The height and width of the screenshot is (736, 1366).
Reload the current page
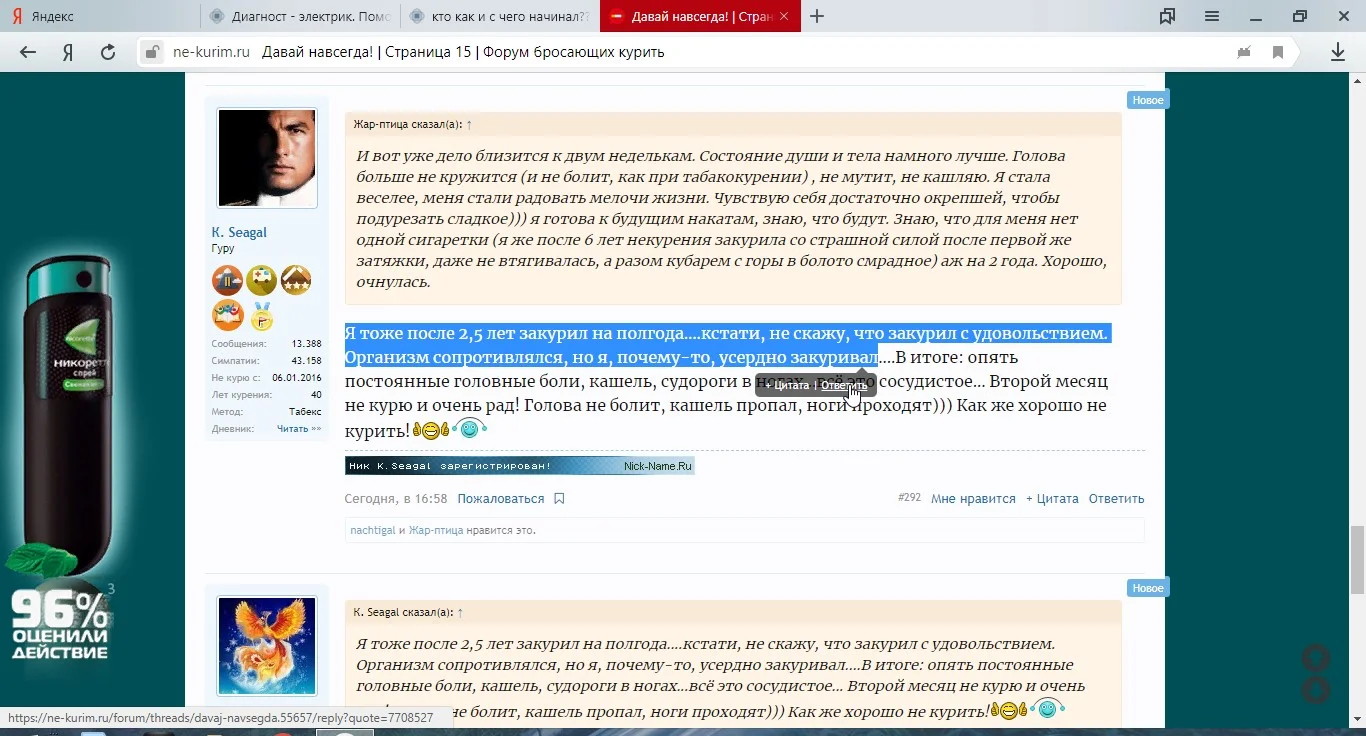coord(108,52)
